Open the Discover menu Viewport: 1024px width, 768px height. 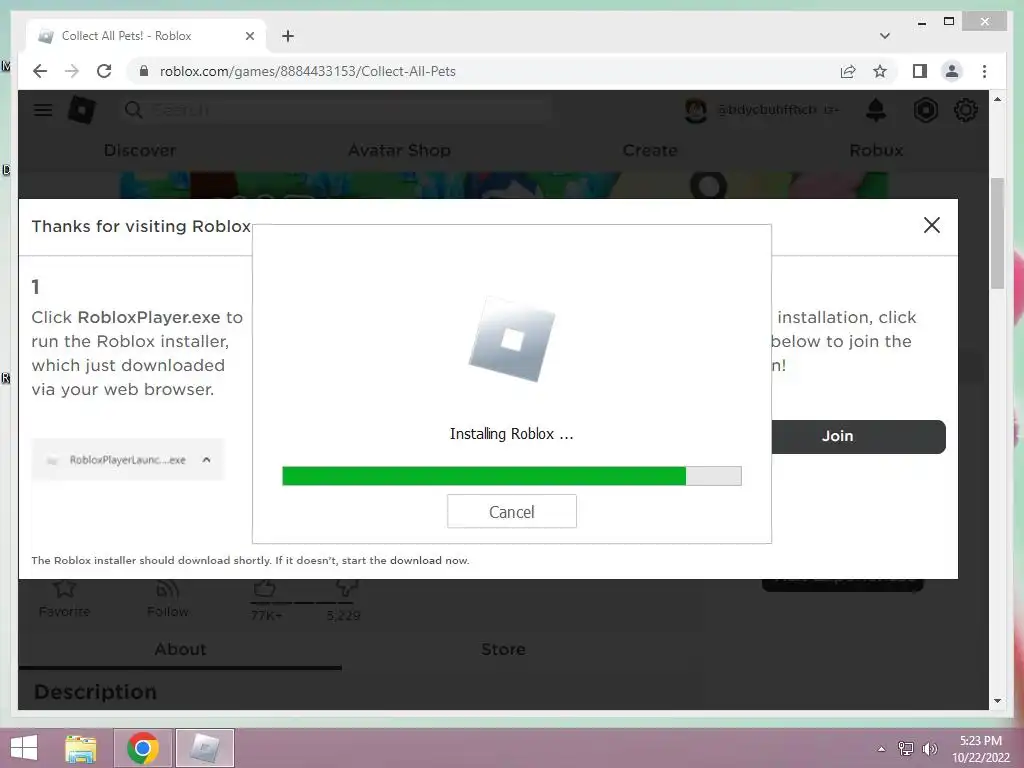[x=140, y=150]
